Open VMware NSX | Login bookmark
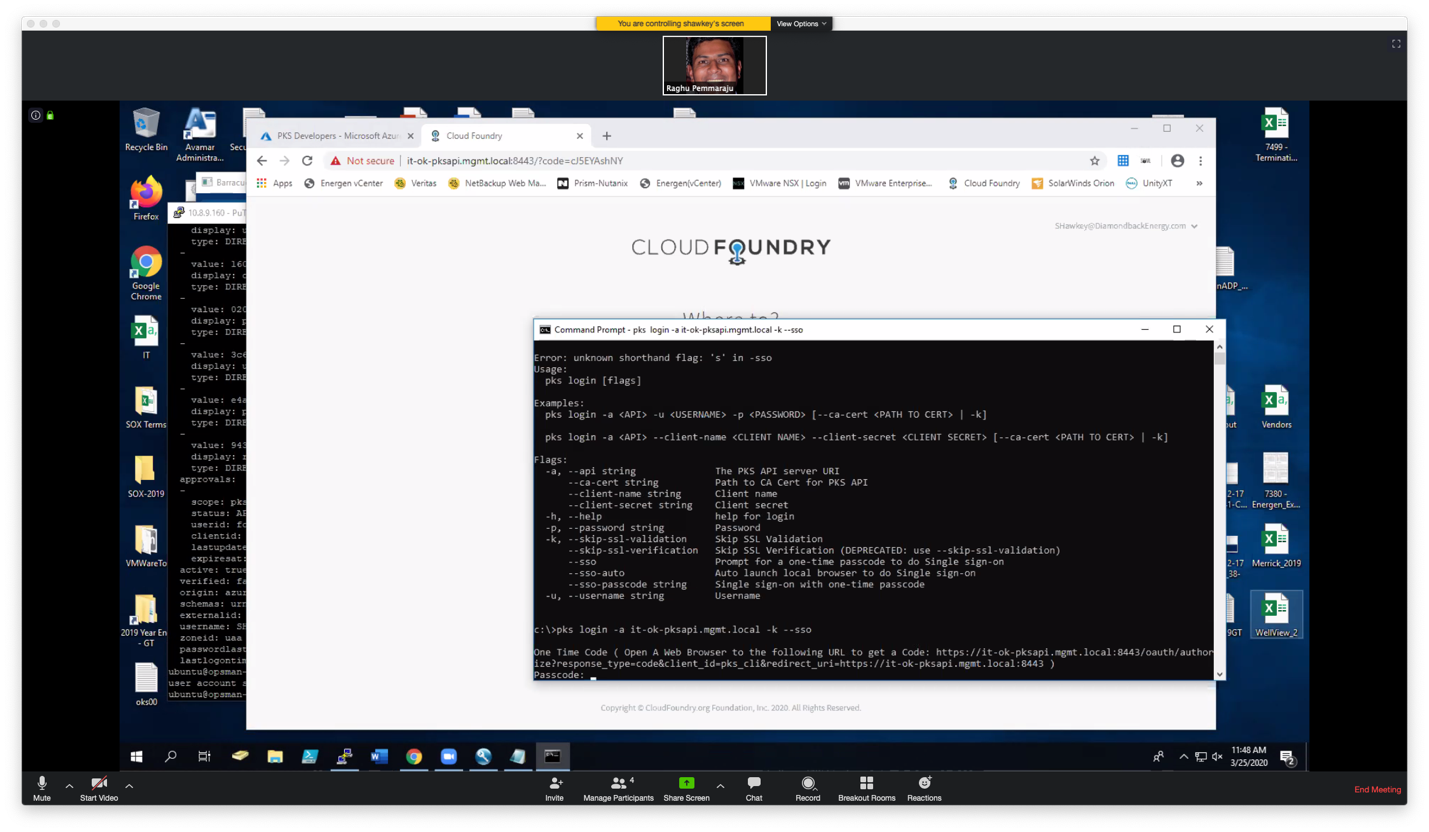 [x=780, y=183]
